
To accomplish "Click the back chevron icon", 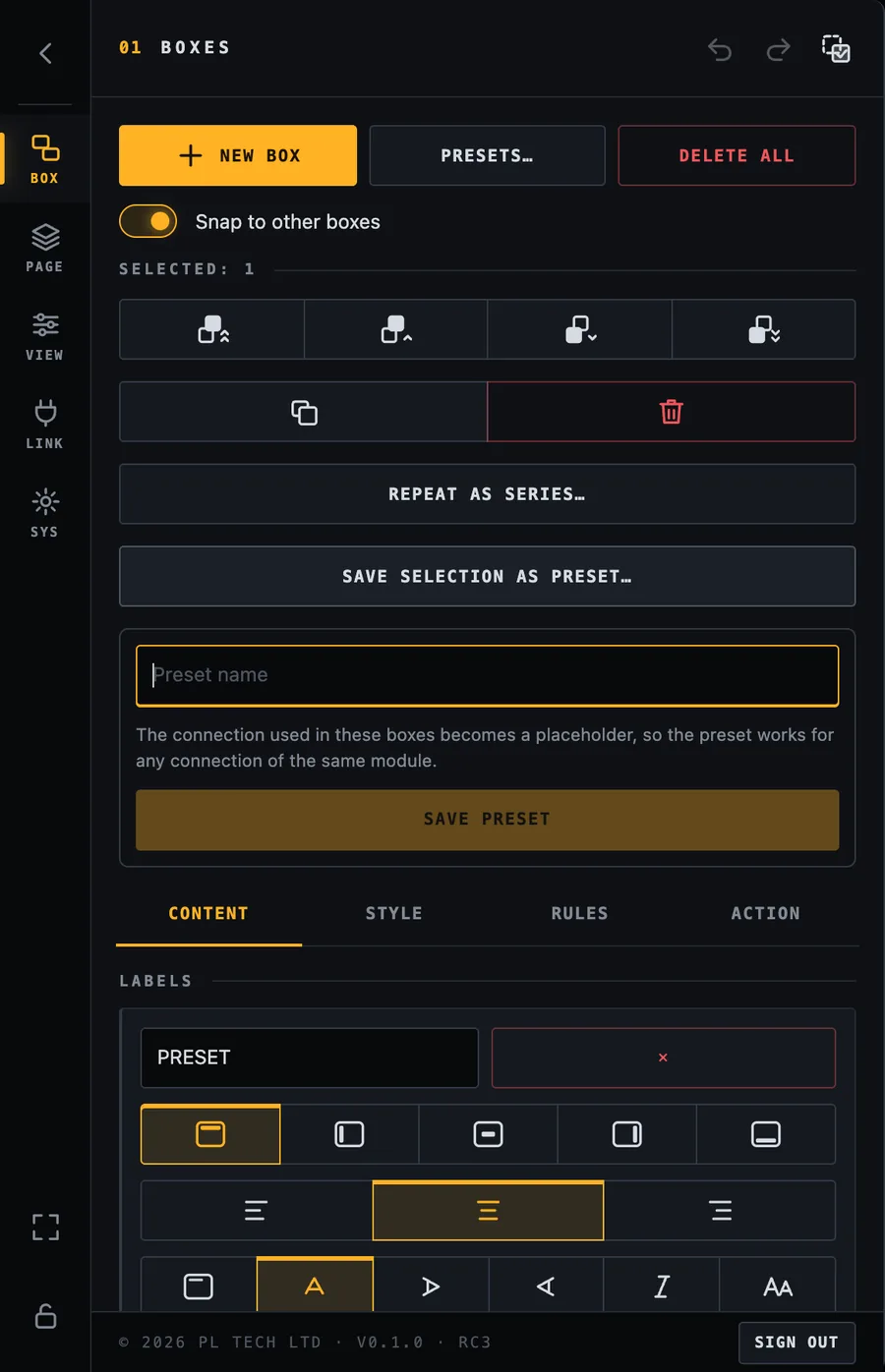I will 45,53.
